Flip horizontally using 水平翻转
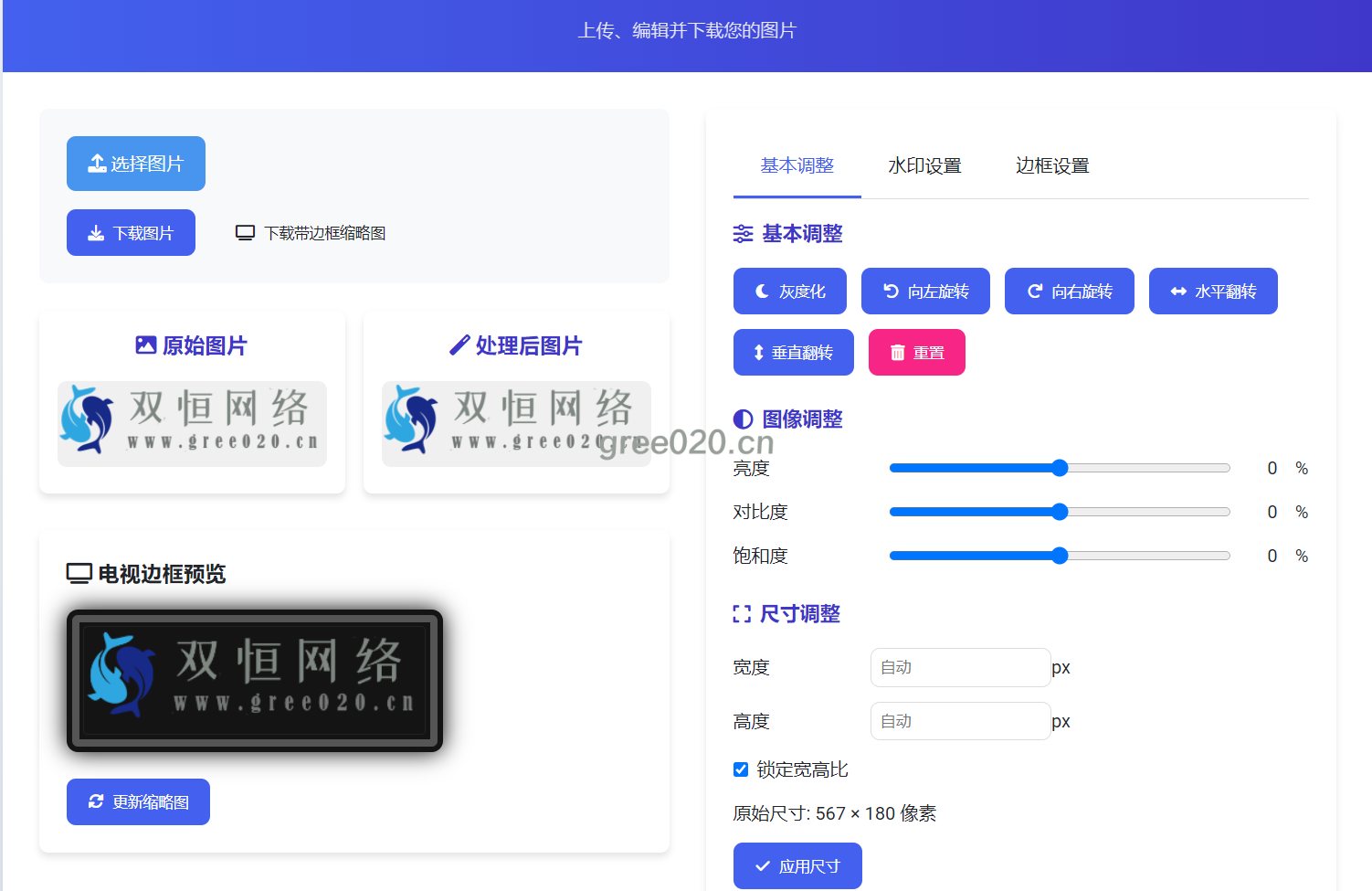The width and height of the screenshot is (1372, 891). [x=1212, y=292]
